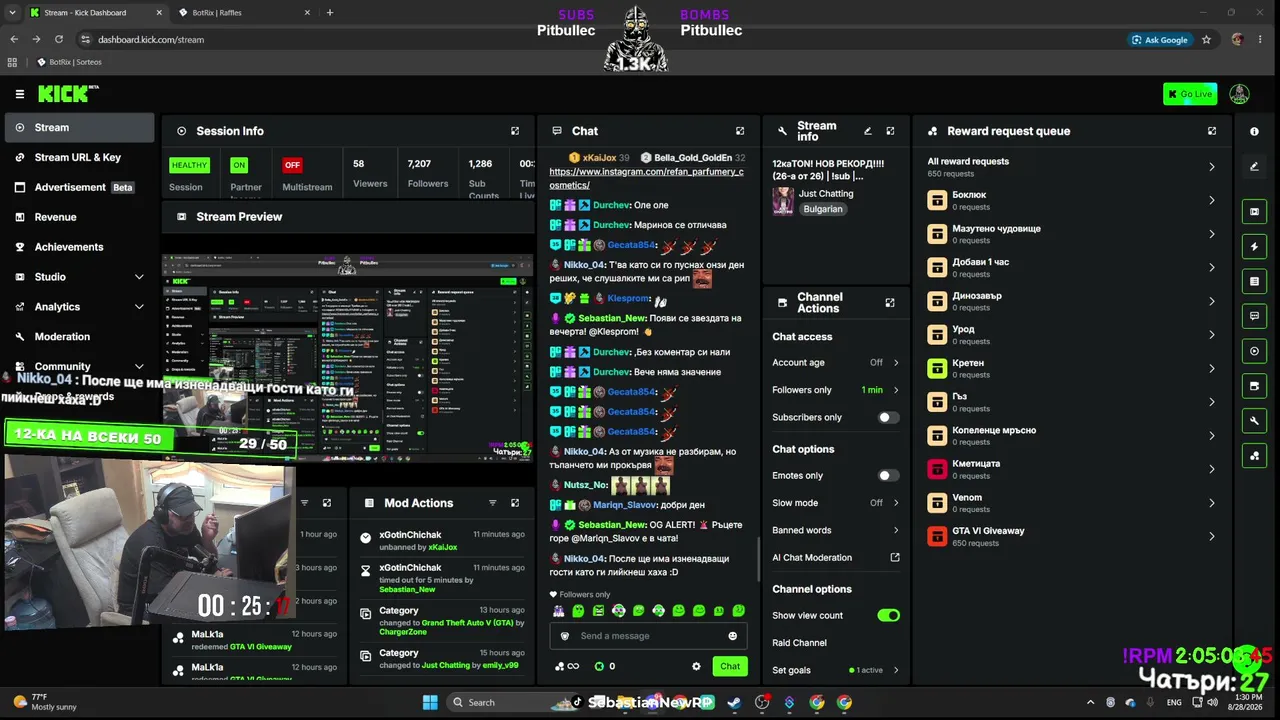The width and height of the screenshot is (1280, 720).
Task: Click the Bulgarian language tag in Stream info
Action: (x=823, y=209)
